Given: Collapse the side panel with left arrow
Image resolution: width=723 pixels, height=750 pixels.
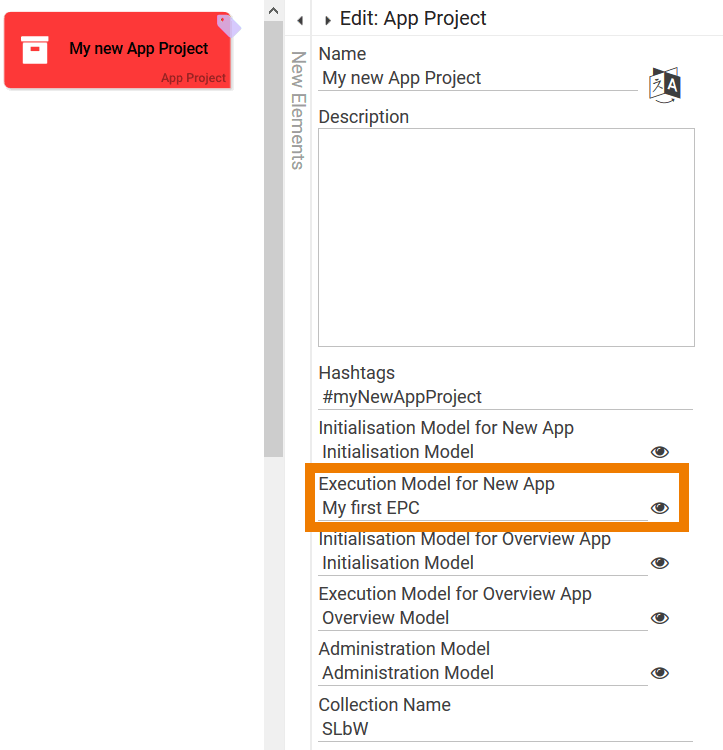Looking at the screenshot, I should click(x=300, y=21).
